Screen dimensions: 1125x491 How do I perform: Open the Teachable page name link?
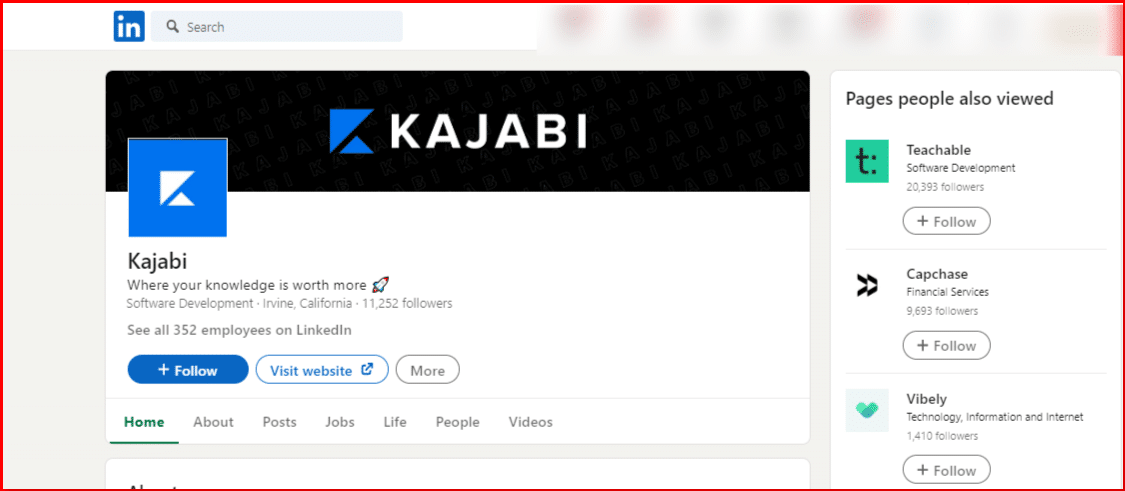click(938, 150)
